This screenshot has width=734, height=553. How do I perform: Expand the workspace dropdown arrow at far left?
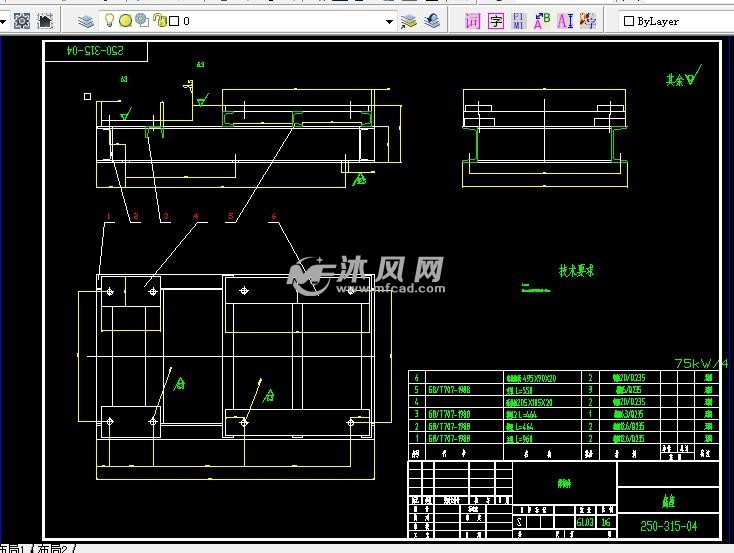[4, 20]
